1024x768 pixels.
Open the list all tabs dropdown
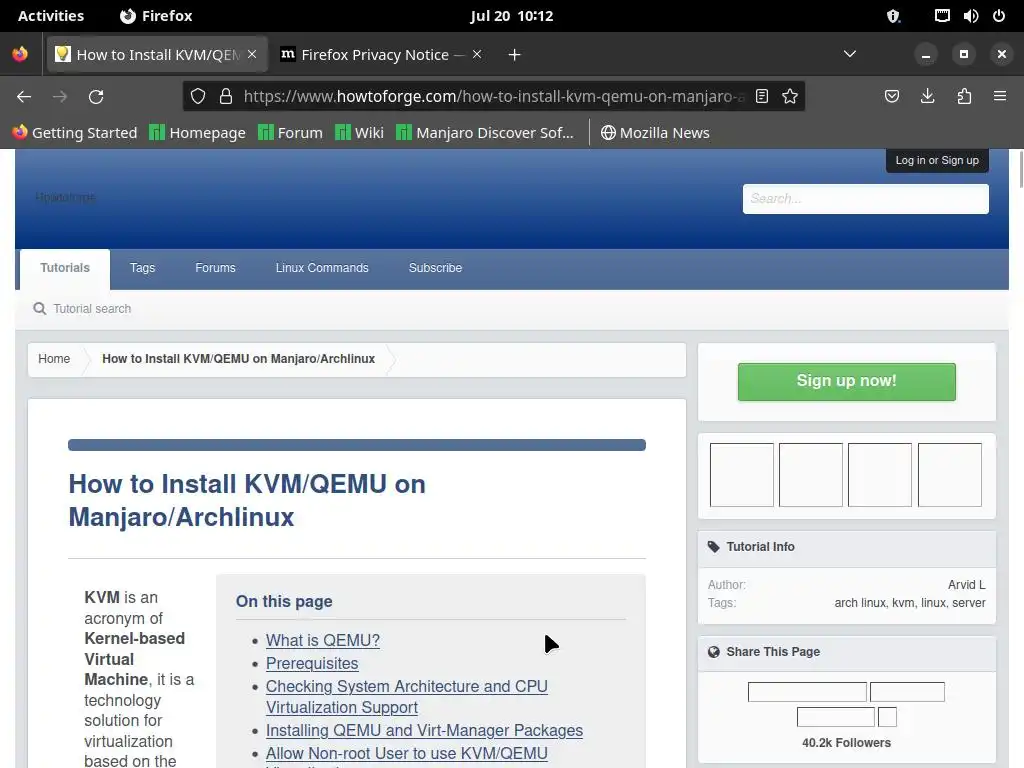(850, 54)
